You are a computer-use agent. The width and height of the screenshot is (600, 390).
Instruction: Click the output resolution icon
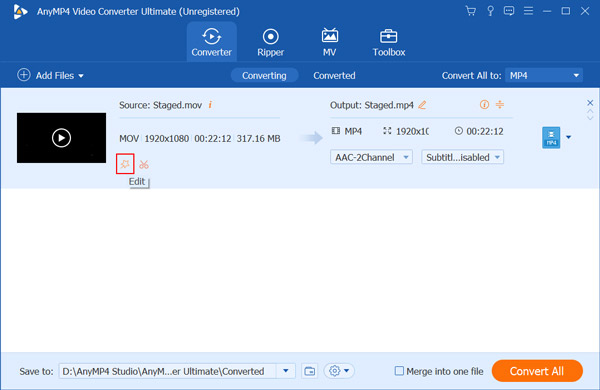point(387,131)
